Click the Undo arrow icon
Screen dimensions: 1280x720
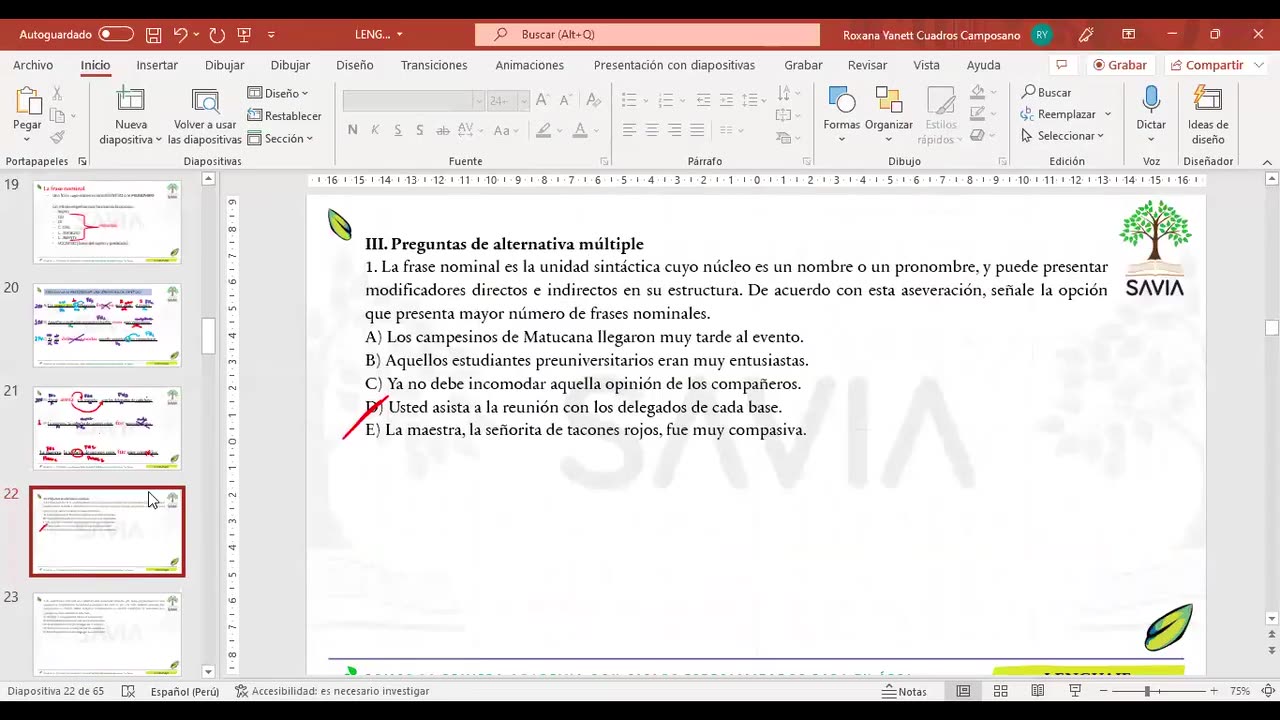click(180, 34)
